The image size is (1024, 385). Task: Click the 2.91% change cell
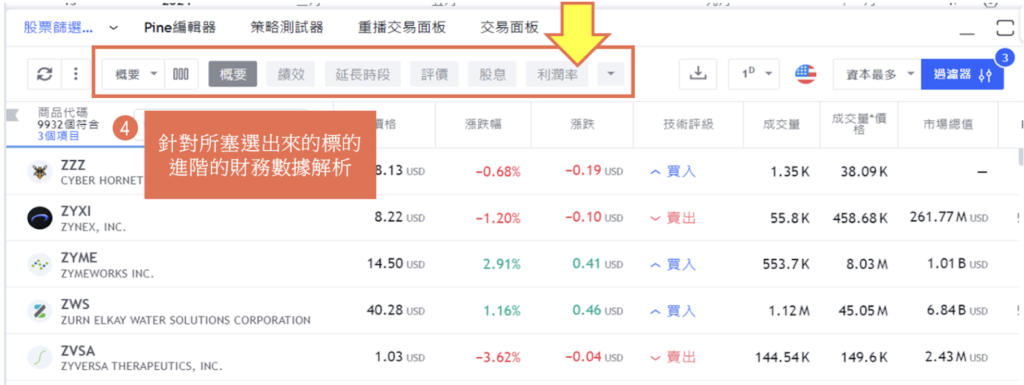coord(502,264)
